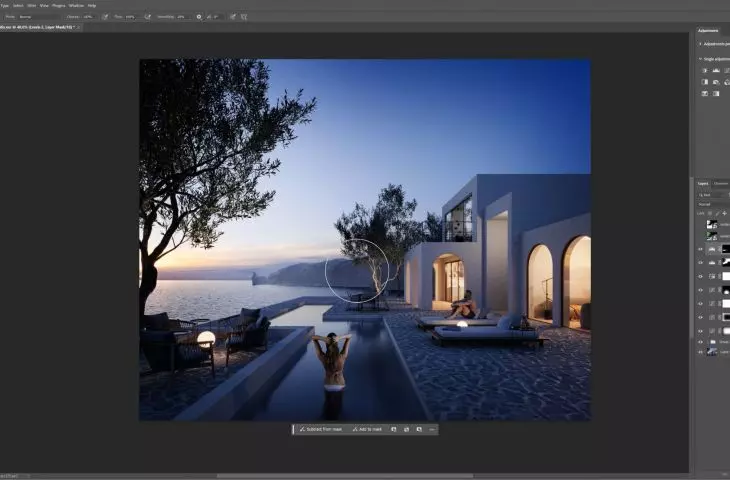Click first icon after Add to mask
The height and width of the screenshot is (480, 730).
coord(394,429)
